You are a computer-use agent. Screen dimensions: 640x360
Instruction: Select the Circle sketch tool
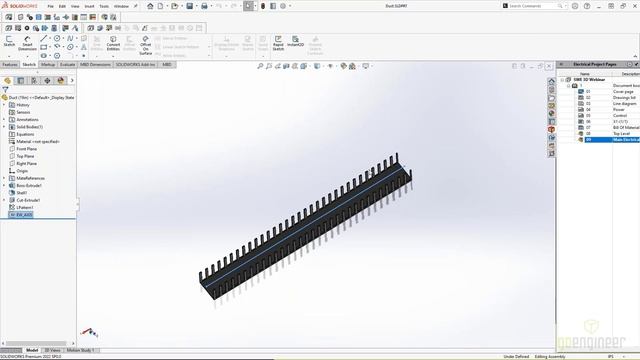(57, 38)
